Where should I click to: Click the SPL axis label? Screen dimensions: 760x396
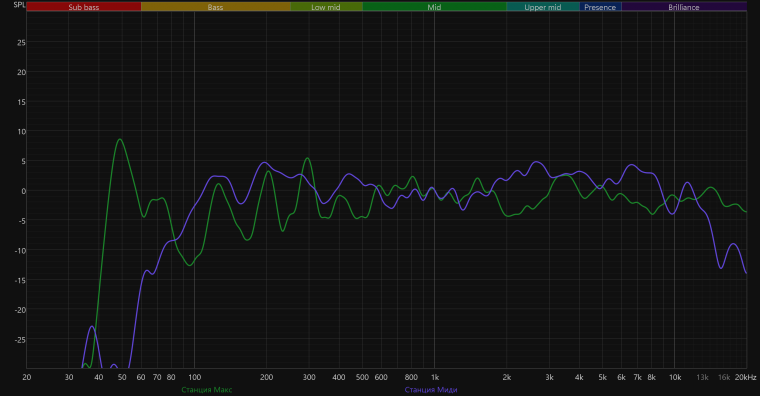coord(19,5)
